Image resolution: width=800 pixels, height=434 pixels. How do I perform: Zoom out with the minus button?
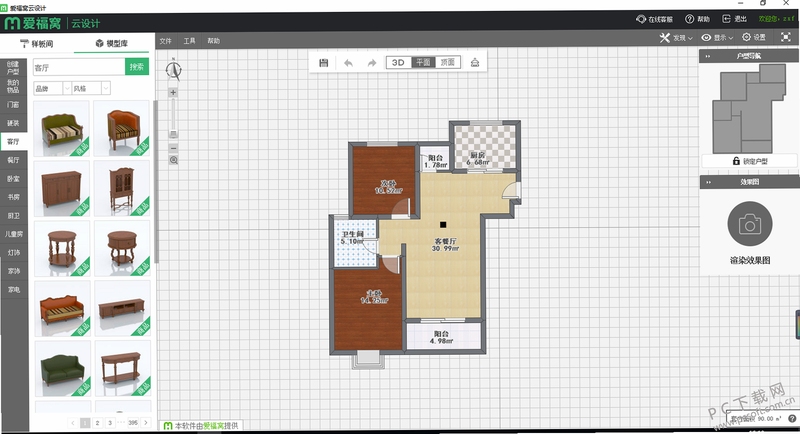click(173, 148)
